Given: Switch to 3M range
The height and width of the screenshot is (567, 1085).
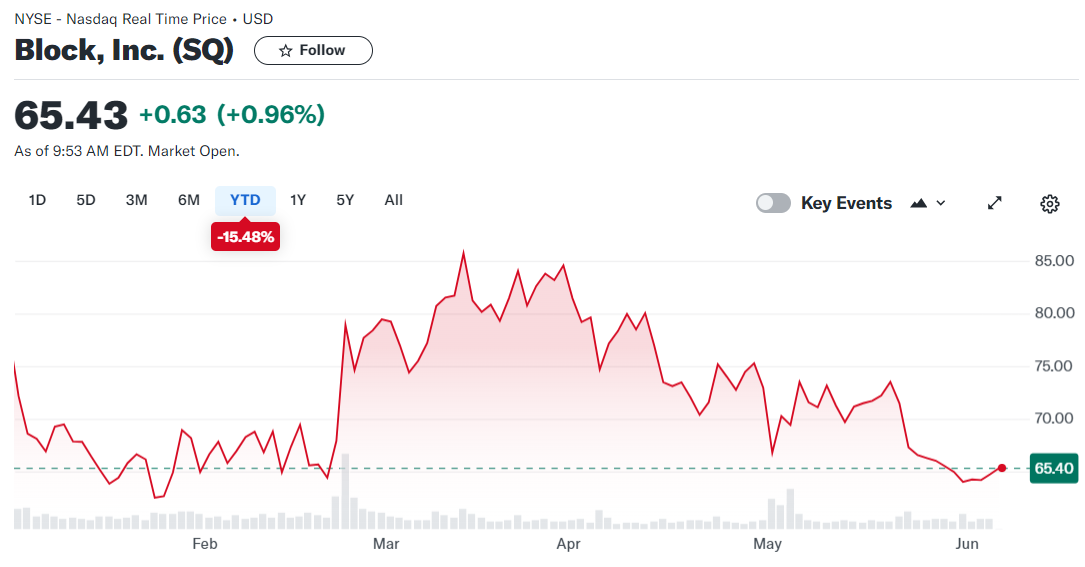Looking at the screenshot, I should coord(137,200).
